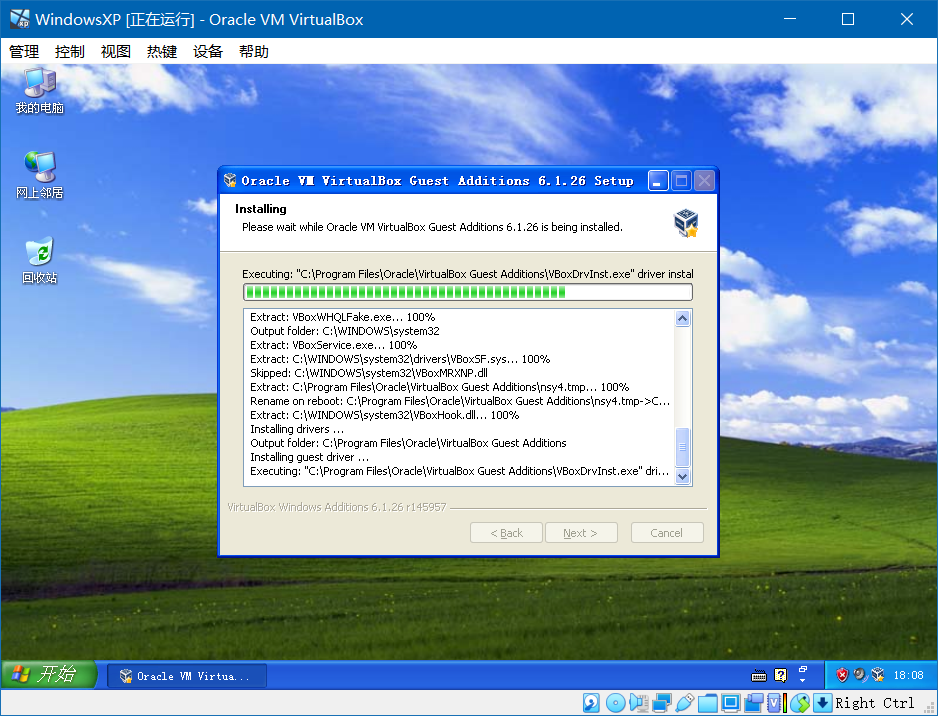Click the install log scroll down arrow
This screenshot has height=716, width=938.
pyautogui.click(x=683, y=476)
